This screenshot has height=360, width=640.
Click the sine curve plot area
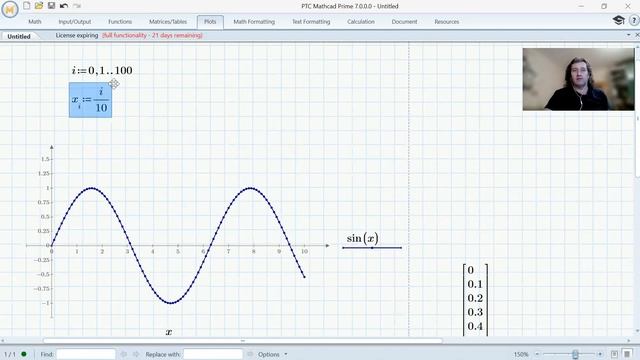tap(178, 245)
